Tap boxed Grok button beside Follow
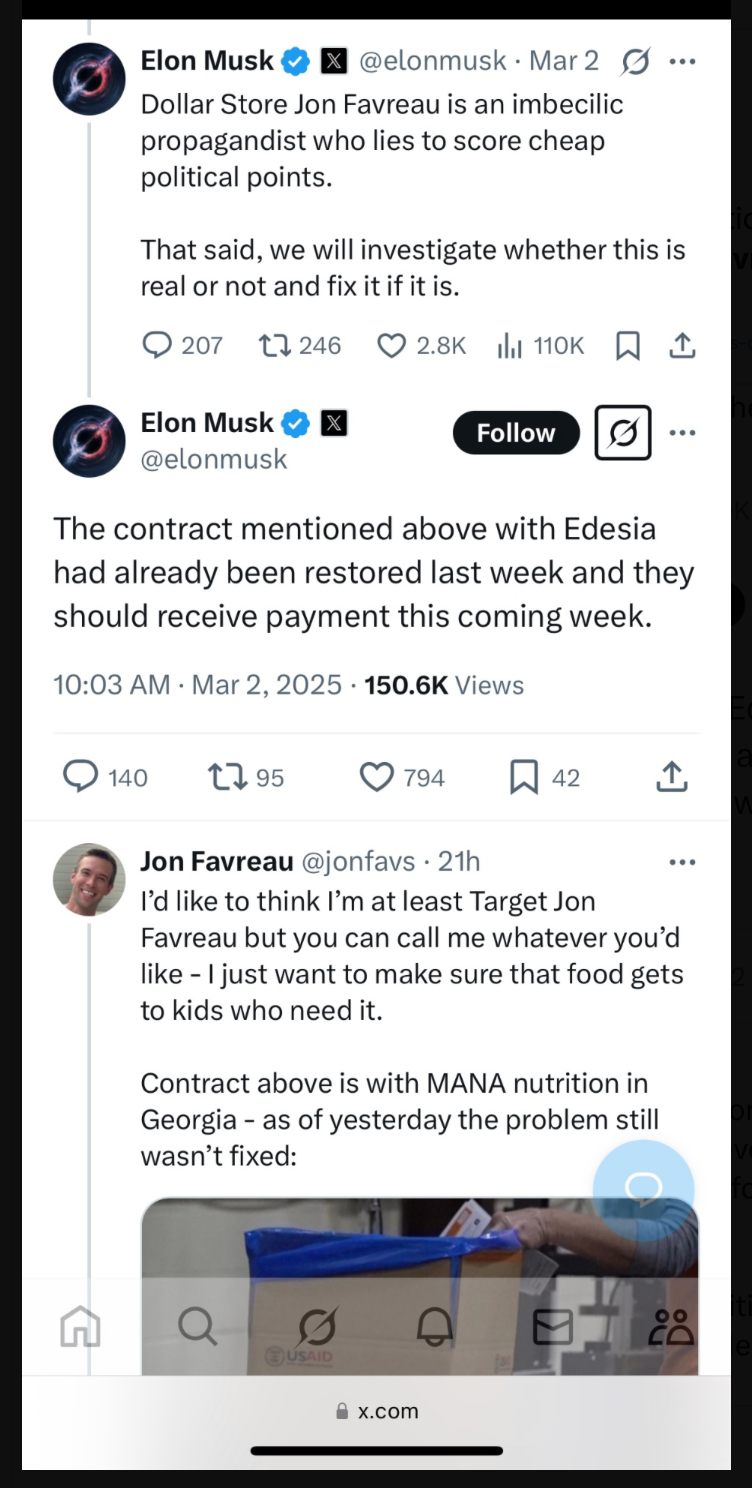This screenshot has width=752, height=1488. point(623,433)
